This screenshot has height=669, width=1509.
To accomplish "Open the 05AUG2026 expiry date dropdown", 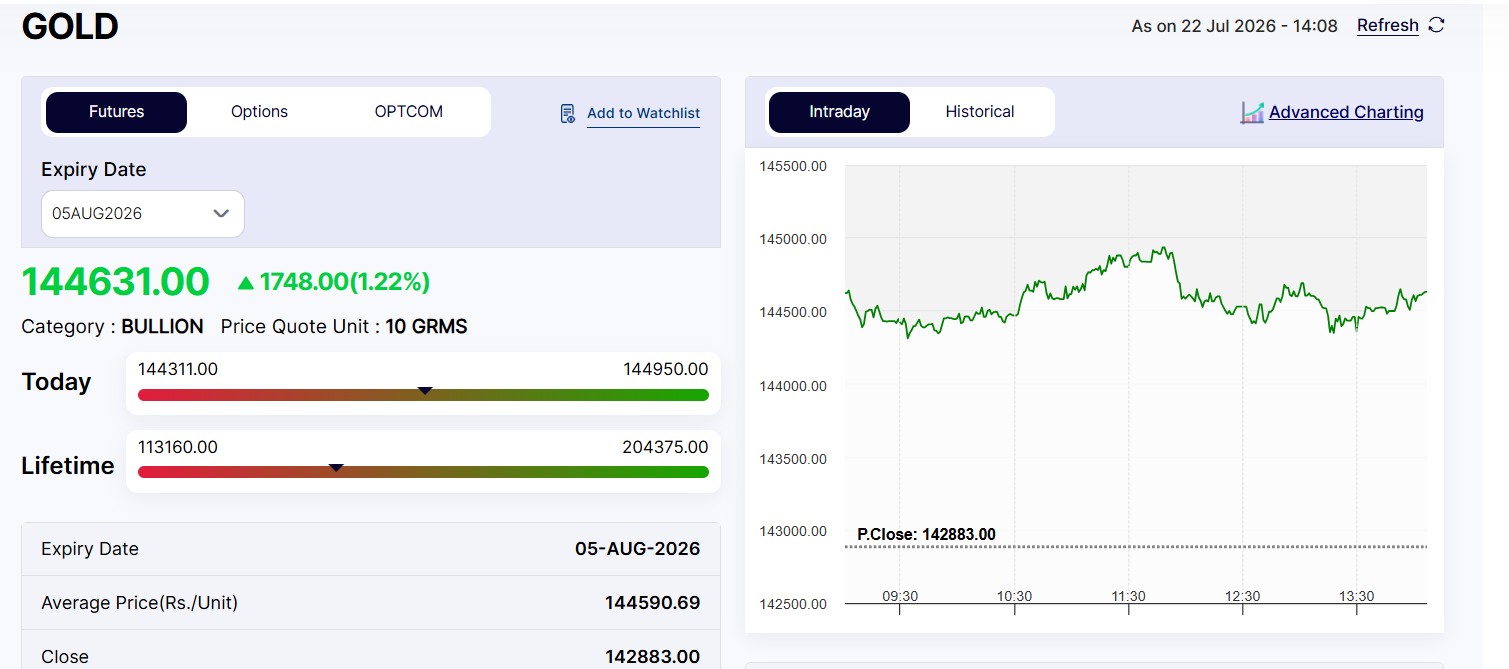I will coord(143,214).
